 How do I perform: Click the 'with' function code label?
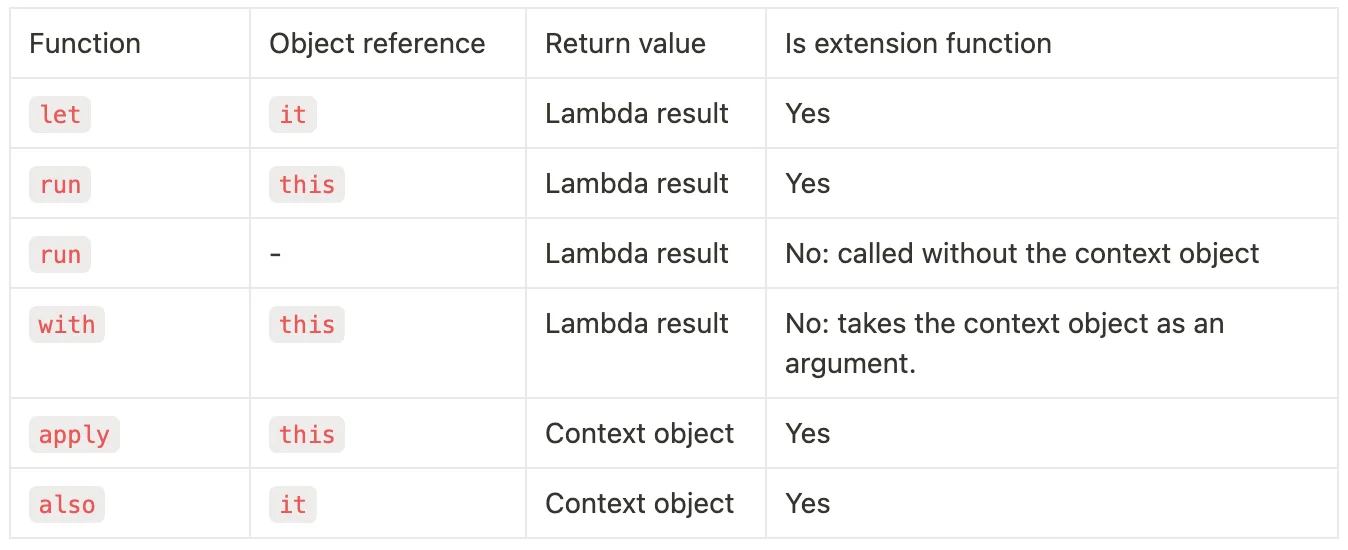point(67,325)
